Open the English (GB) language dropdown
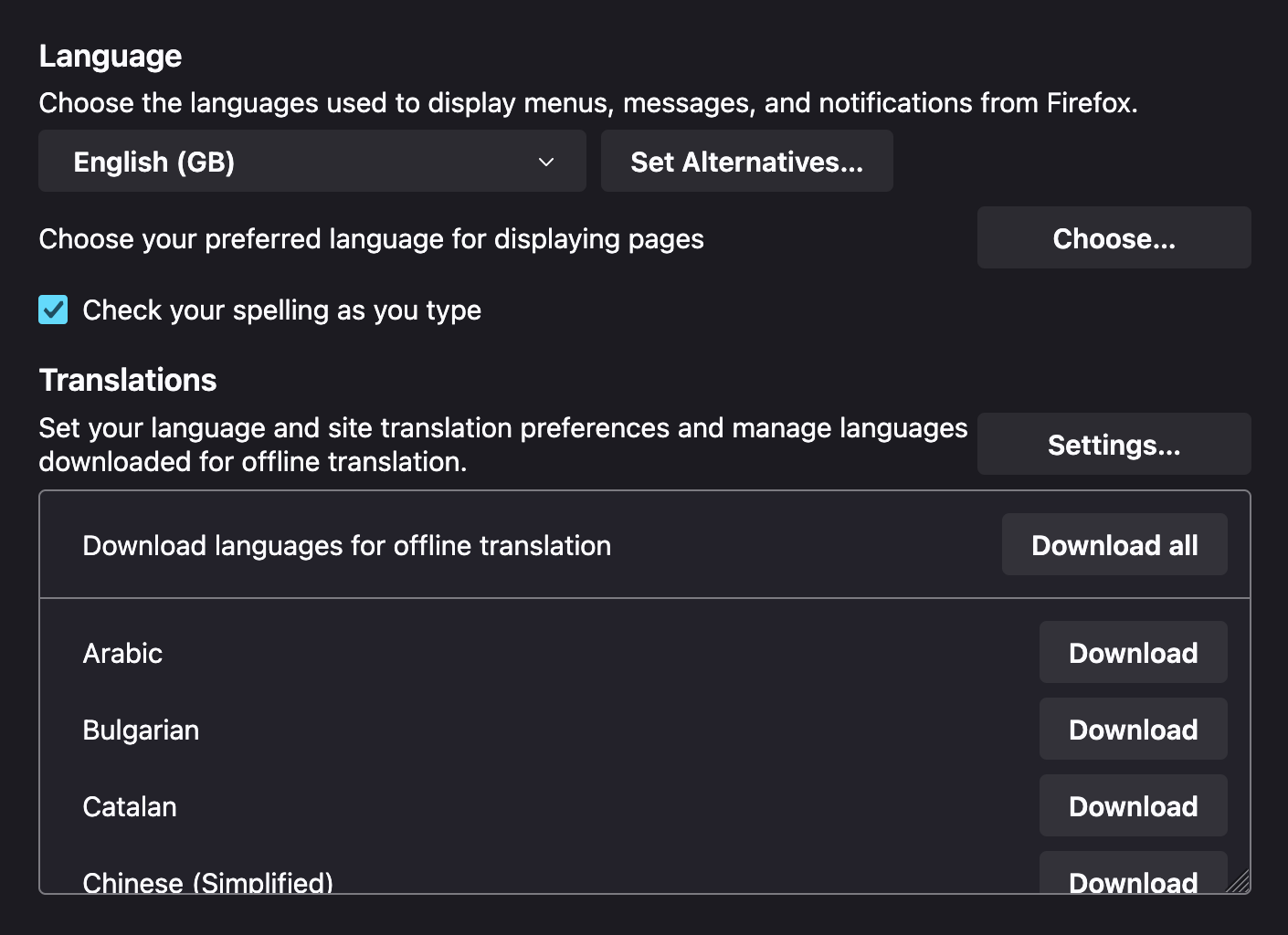1288x935 pixels. click(311, 162)
